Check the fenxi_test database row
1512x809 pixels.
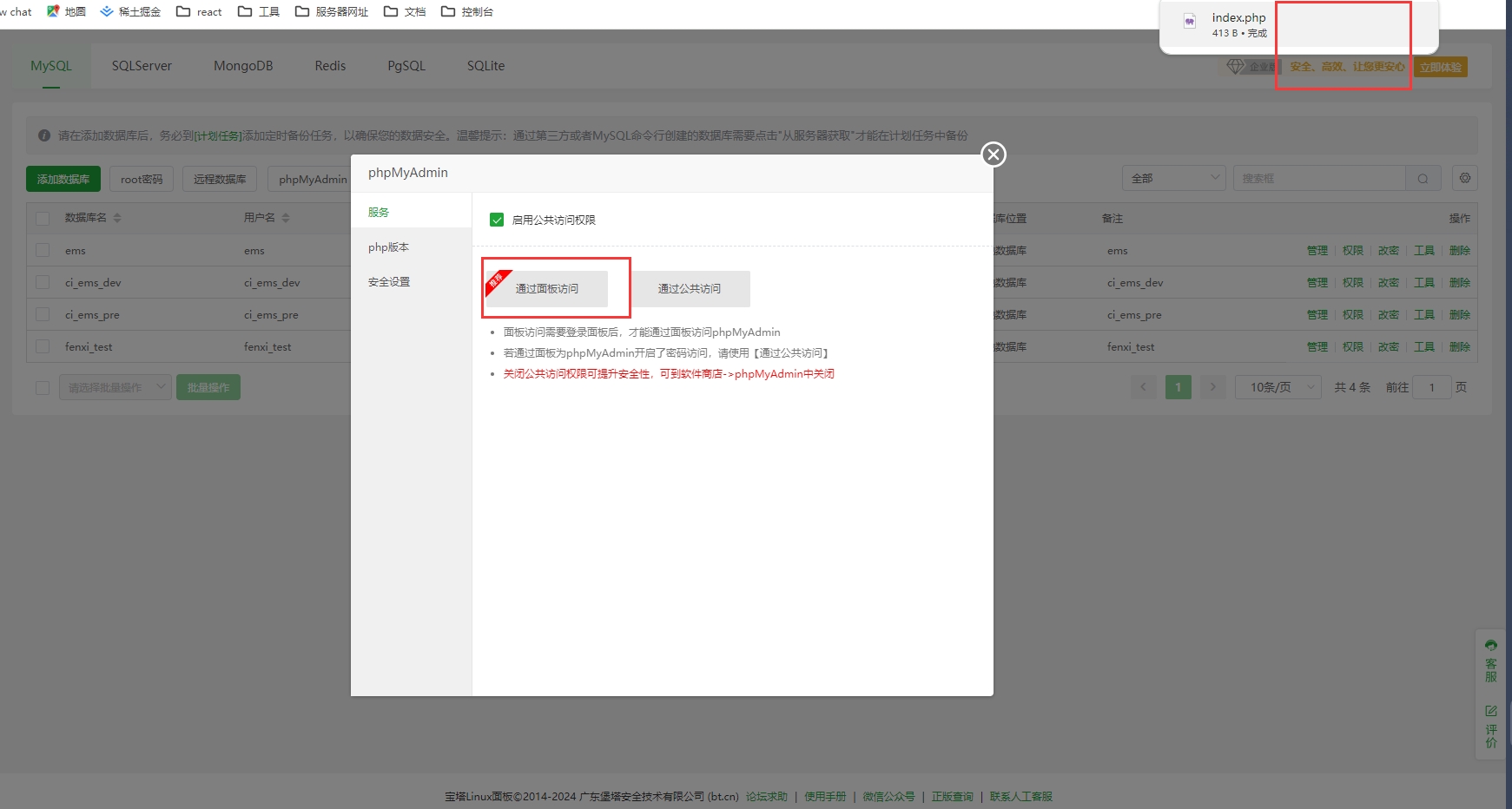click(x=43, y=346)
